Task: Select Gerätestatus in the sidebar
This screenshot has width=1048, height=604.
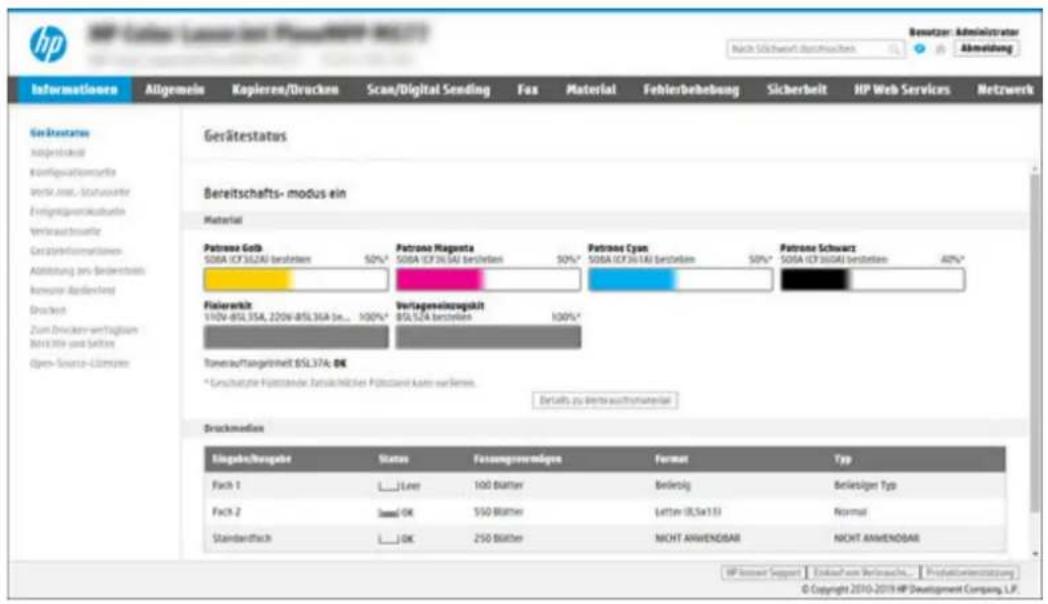Action: pyautogui.click(x=59, y=133)
